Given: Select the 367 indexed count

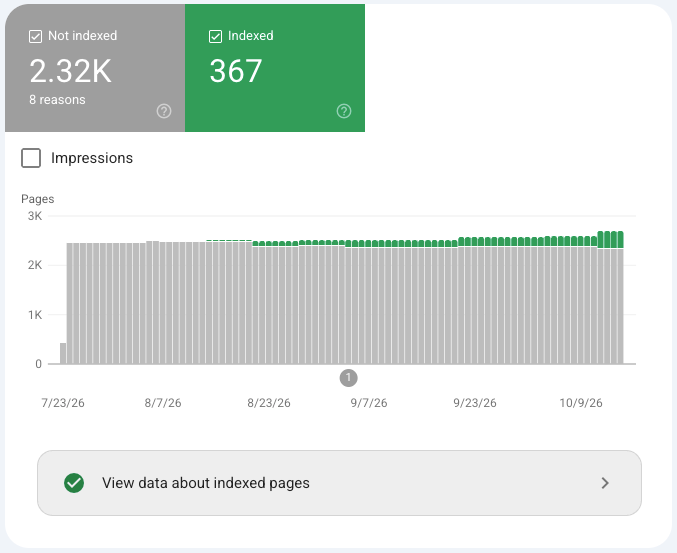Looking at the screenshot, I should pyautogui.click(x=236, y=71).
